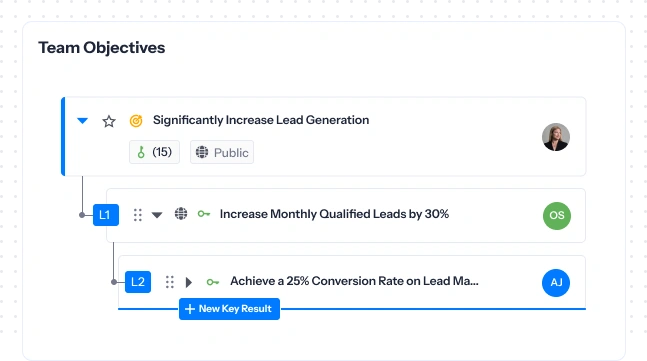The width and height of the screenshot is (647, 361).
Task: Click the orange target objective icon
Action: pos(136,121)
